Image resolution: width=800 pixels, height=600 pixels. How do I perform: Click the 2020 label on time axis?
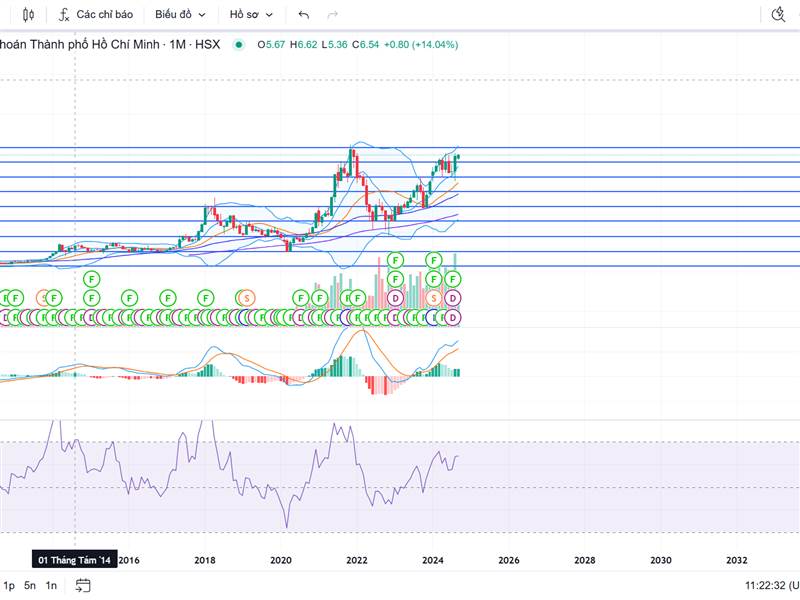pyautogui.click(x=281, y=560)
